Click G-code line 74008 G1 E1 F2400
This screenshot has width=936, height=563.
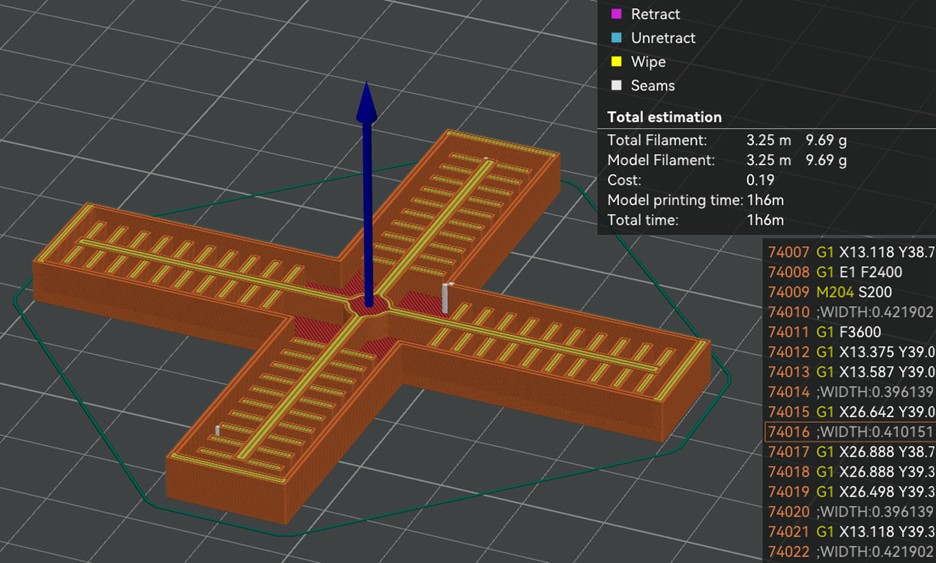point(850,272)
